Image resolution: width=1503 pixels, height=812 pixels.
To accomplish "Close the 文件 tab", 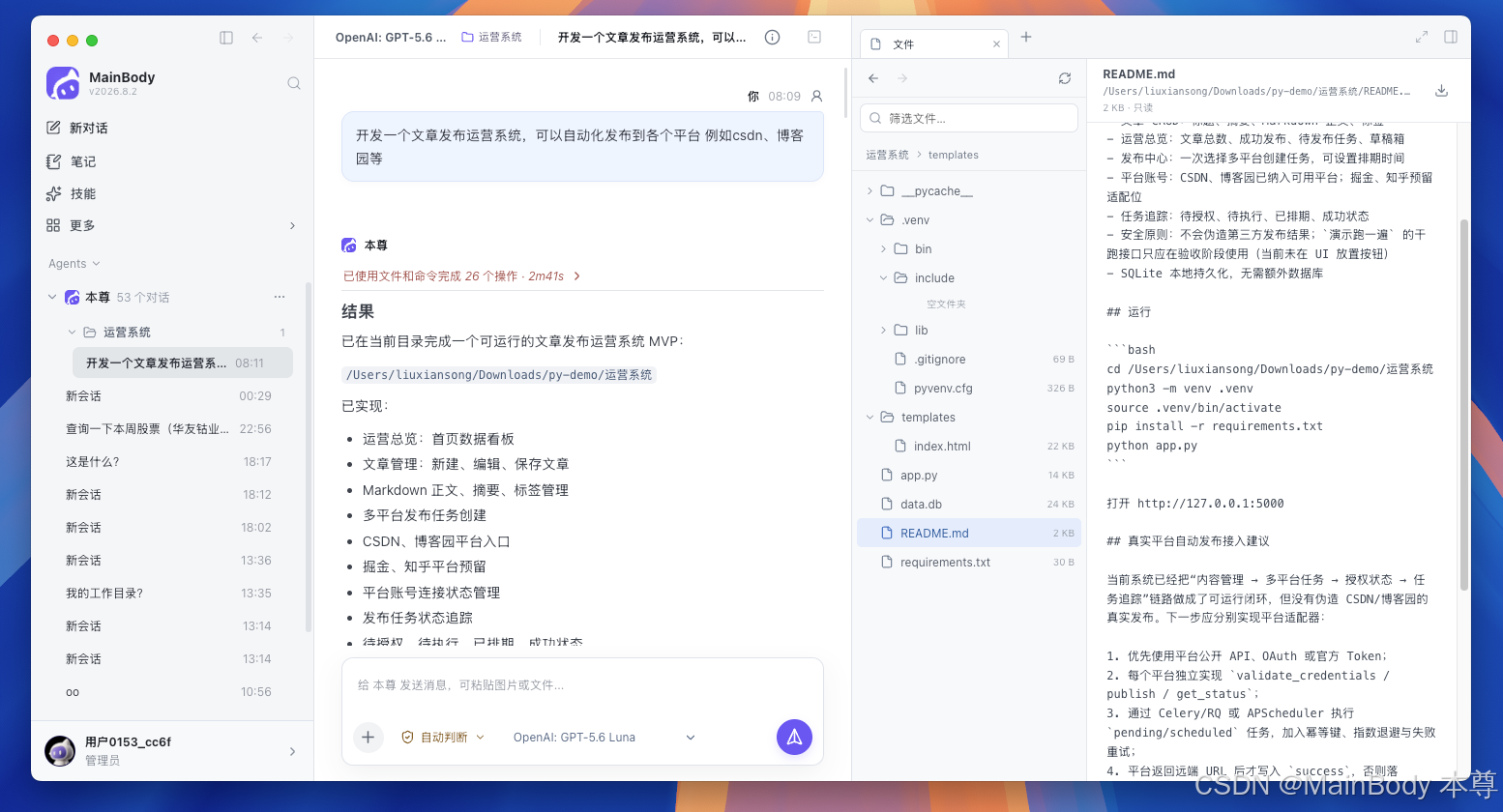I will (x=996, y=44).
